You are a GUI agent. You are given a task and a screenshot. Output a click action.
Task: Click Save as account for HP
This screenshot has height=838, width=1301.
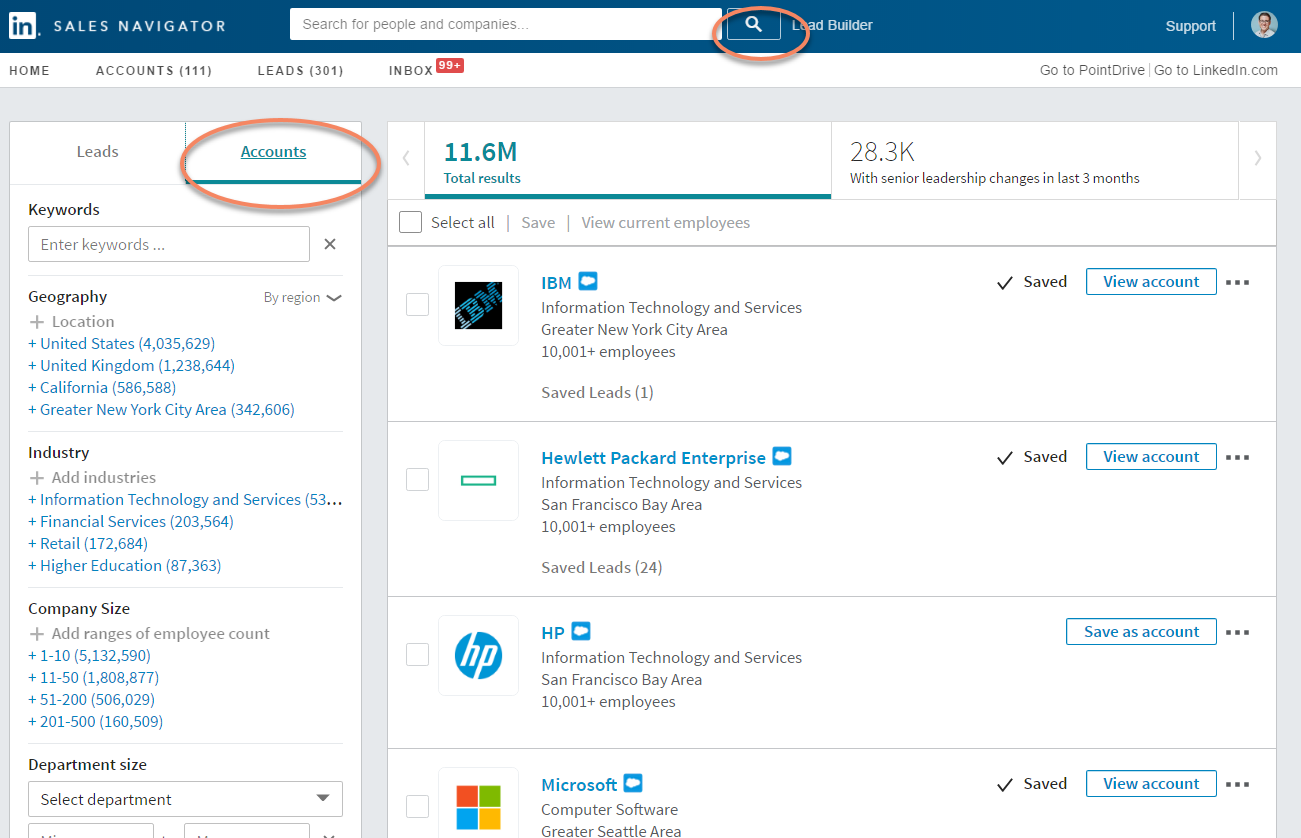(x=1141, y=632)
